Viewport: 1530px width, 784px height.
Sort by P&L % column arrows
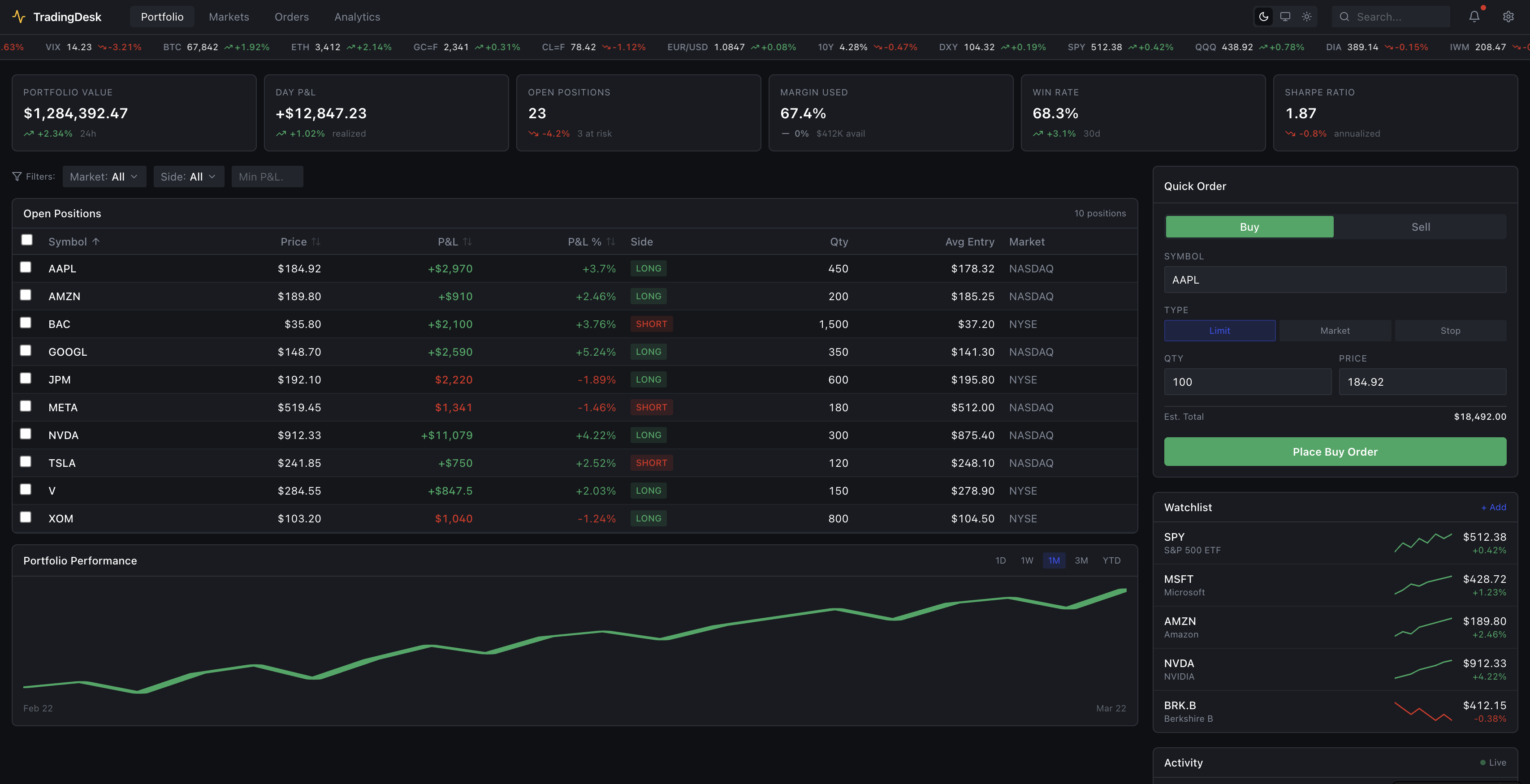[610, 242]
